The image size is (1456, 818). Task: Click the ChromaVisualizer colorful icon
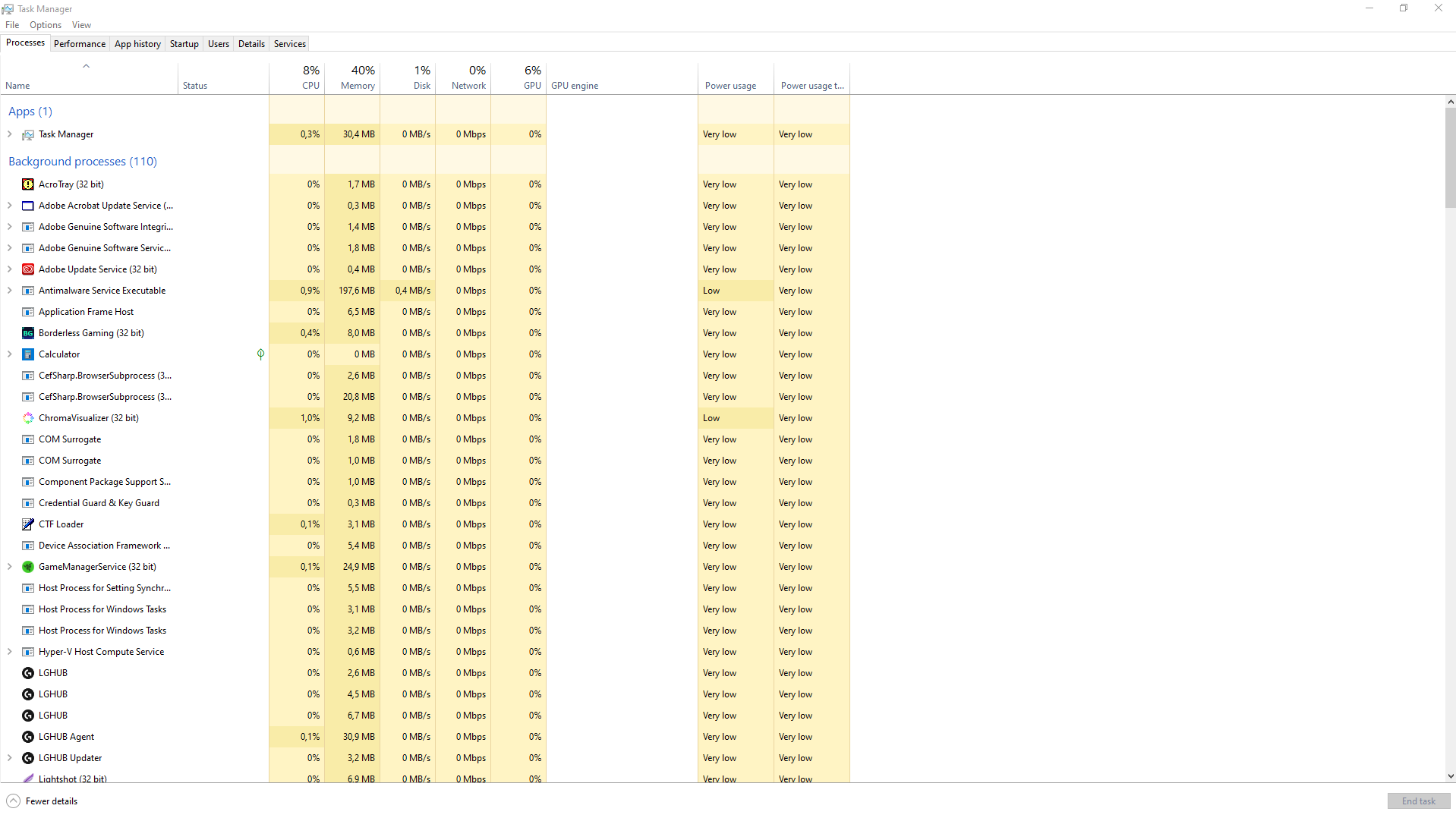click(x=28, y=418)
